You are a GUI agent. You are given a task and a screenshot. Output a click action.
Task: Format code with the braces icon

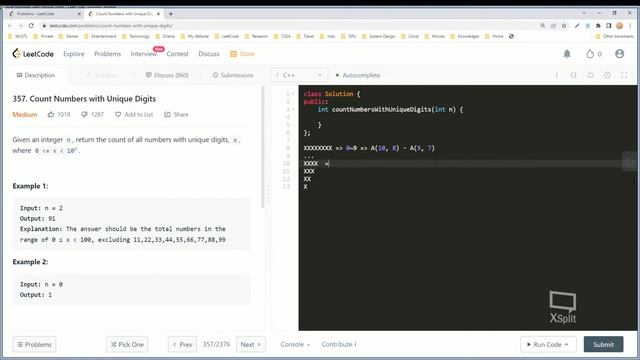coord(573,75)
